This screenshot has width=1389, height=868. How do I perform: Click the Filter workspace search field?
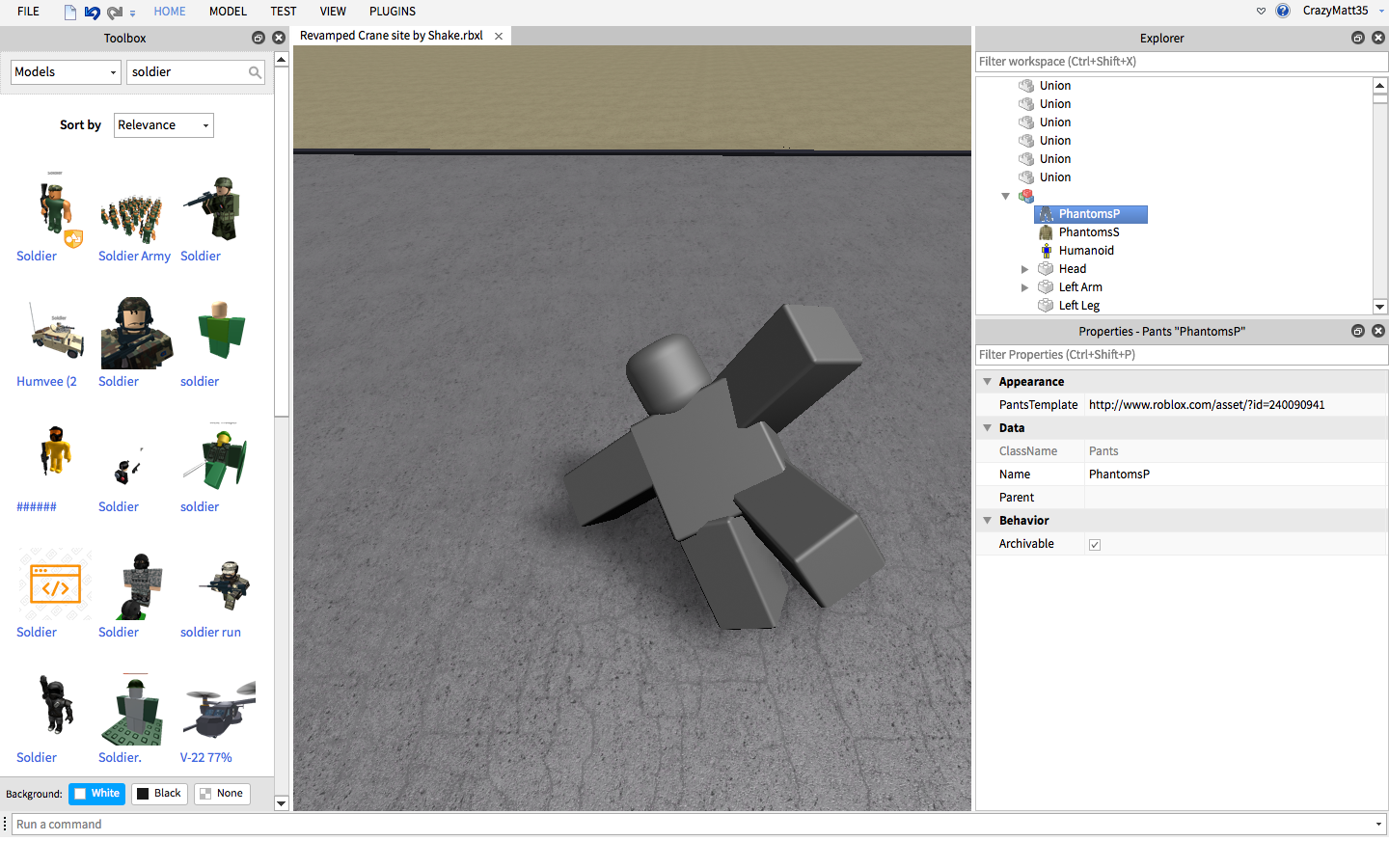[1182, 62]
